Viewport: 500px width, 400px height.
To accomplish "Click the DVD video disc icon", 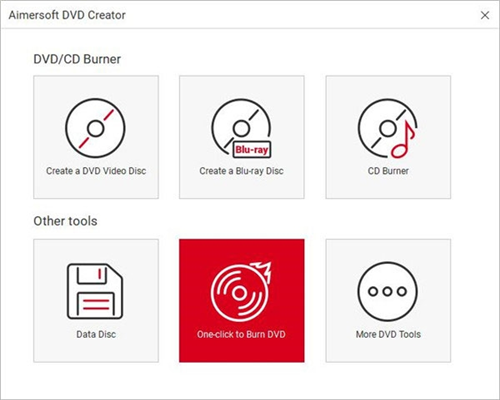I will tap(95, 128).
